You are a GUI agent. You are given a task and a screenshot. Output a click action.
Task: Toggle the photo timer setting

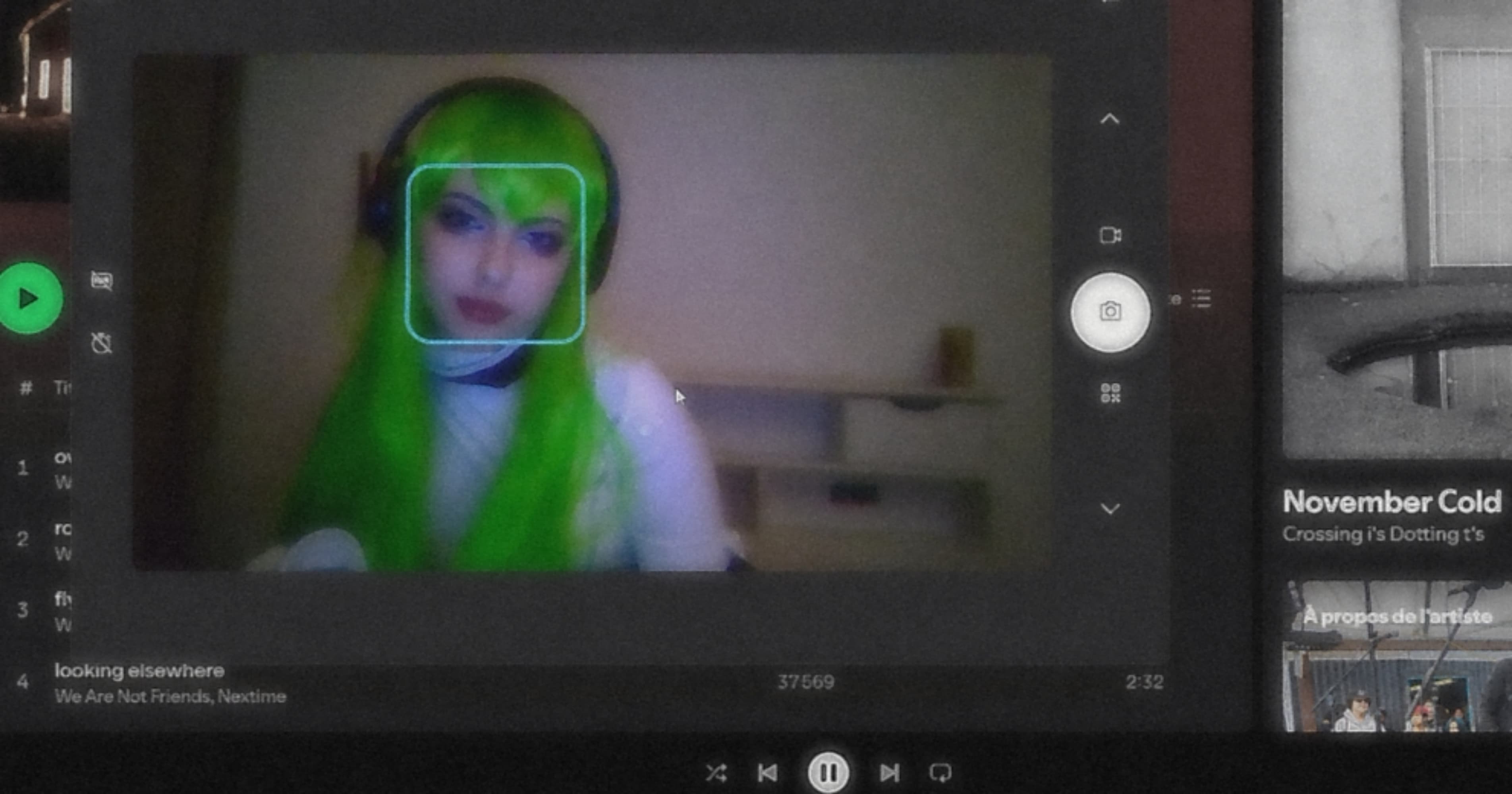click(102, 343)
